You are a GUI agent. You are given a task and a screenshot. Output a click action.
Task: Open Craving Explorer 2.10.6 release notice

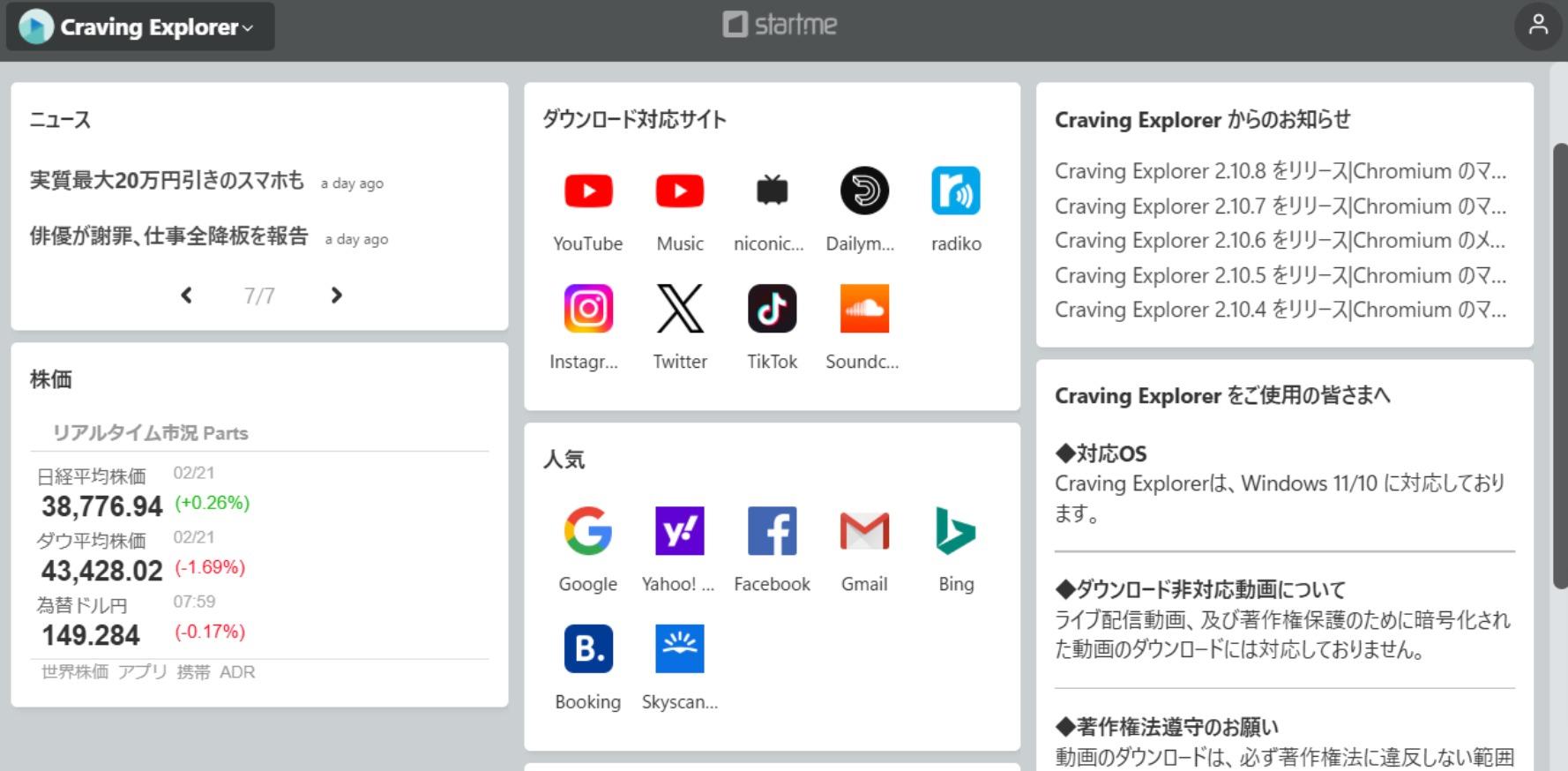[x=1281, y=241]
